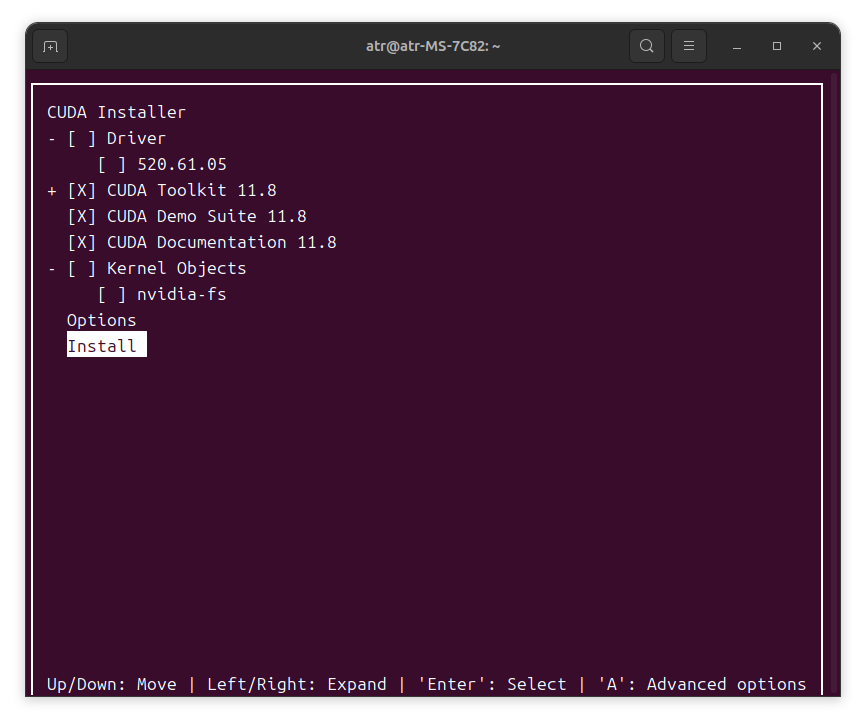Click the CUDA Demo Suite 11.8 label
The image size is (866, 725).
tap(207, 216)
